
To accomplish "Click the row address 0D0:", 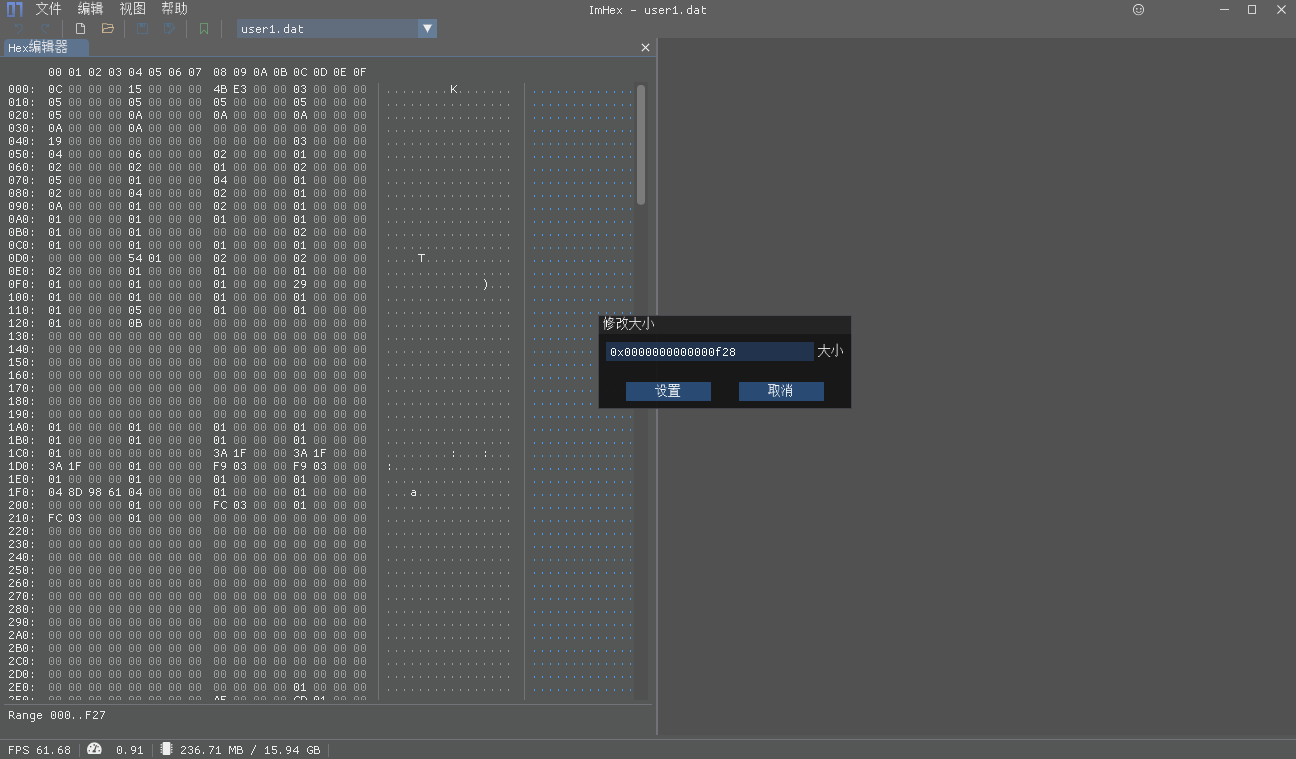I will click(21, 259).
